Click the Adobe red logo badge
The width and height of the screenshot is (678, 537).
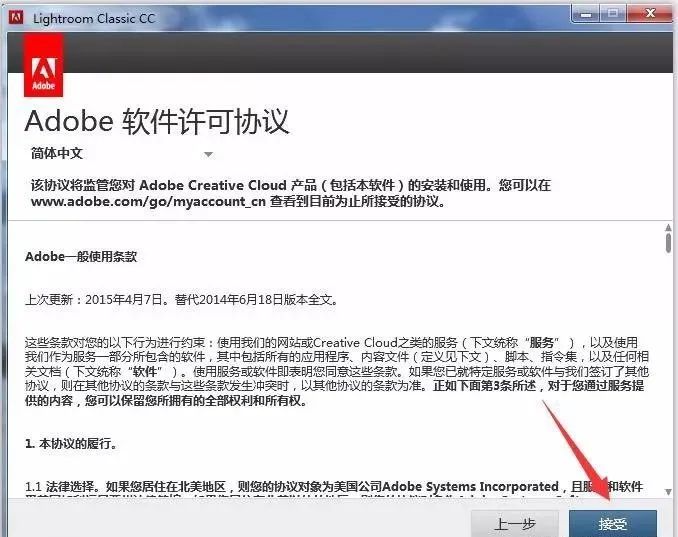click(x=43, y=65)
